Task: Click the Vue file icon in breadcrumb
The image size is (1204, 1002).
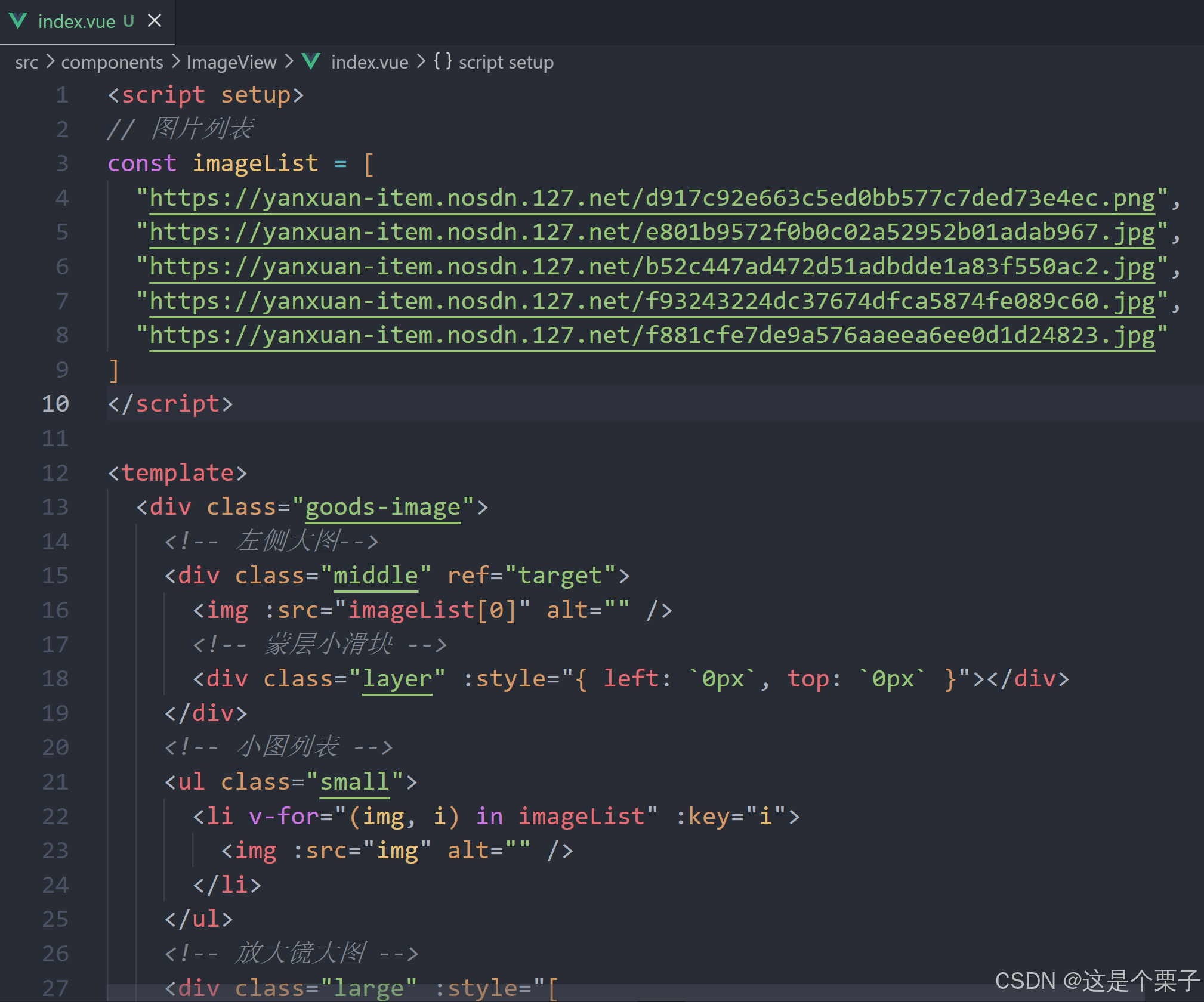Action: [311, 61]
